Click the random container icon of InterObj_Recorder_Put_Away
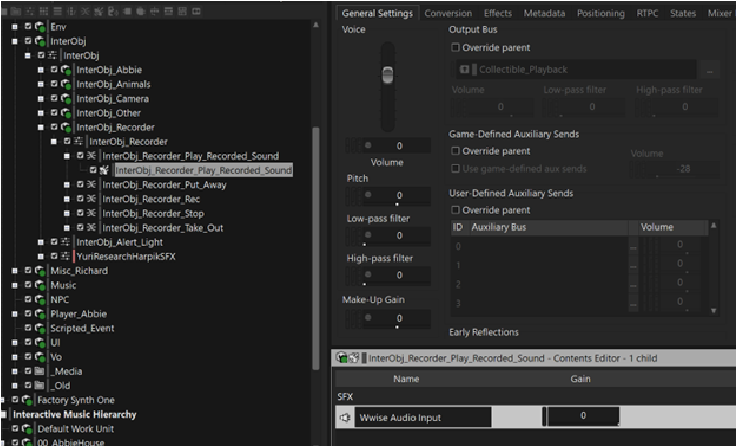This screenshot has height=446, width=736. 92,185
